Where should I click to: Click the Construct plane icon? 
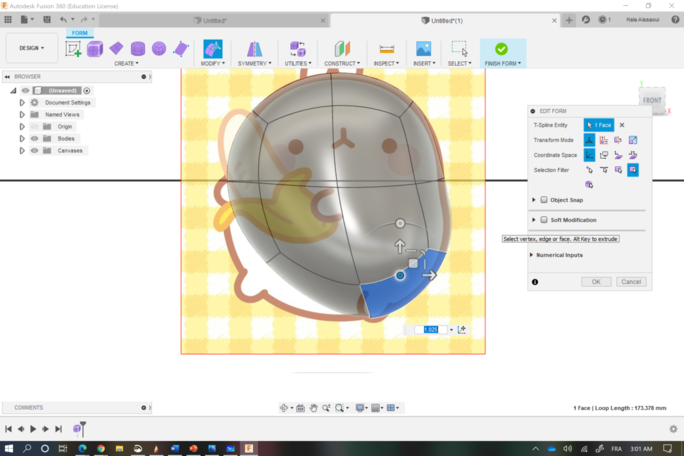pyautogui.click(x=342, y=48)
